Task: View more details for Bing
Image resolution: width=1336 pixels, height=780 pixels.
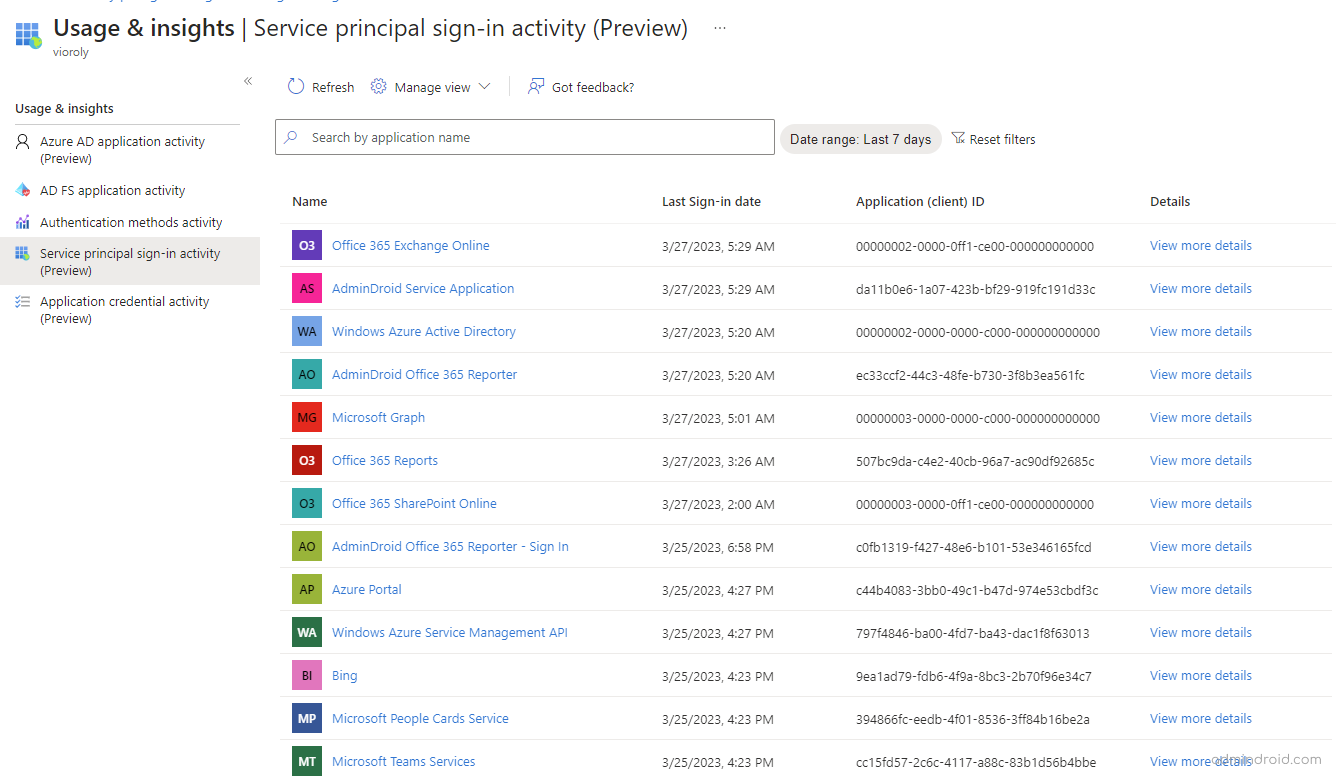Action: pos(1201,675)
